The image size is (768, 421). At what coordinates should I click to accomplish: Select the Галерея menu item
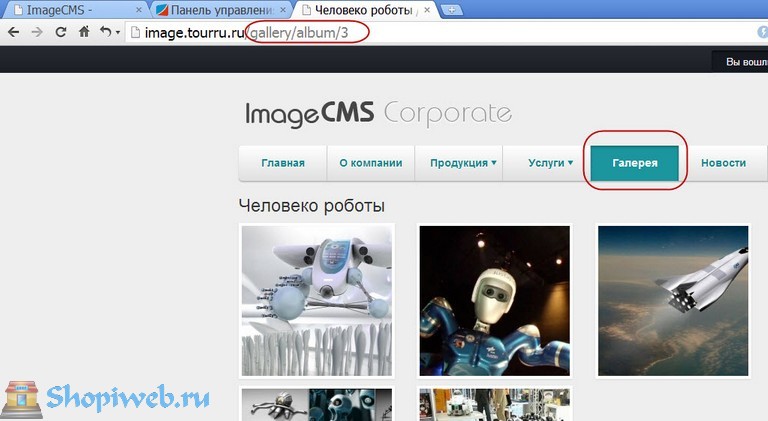pyautogui.click(x=635, y=163)
